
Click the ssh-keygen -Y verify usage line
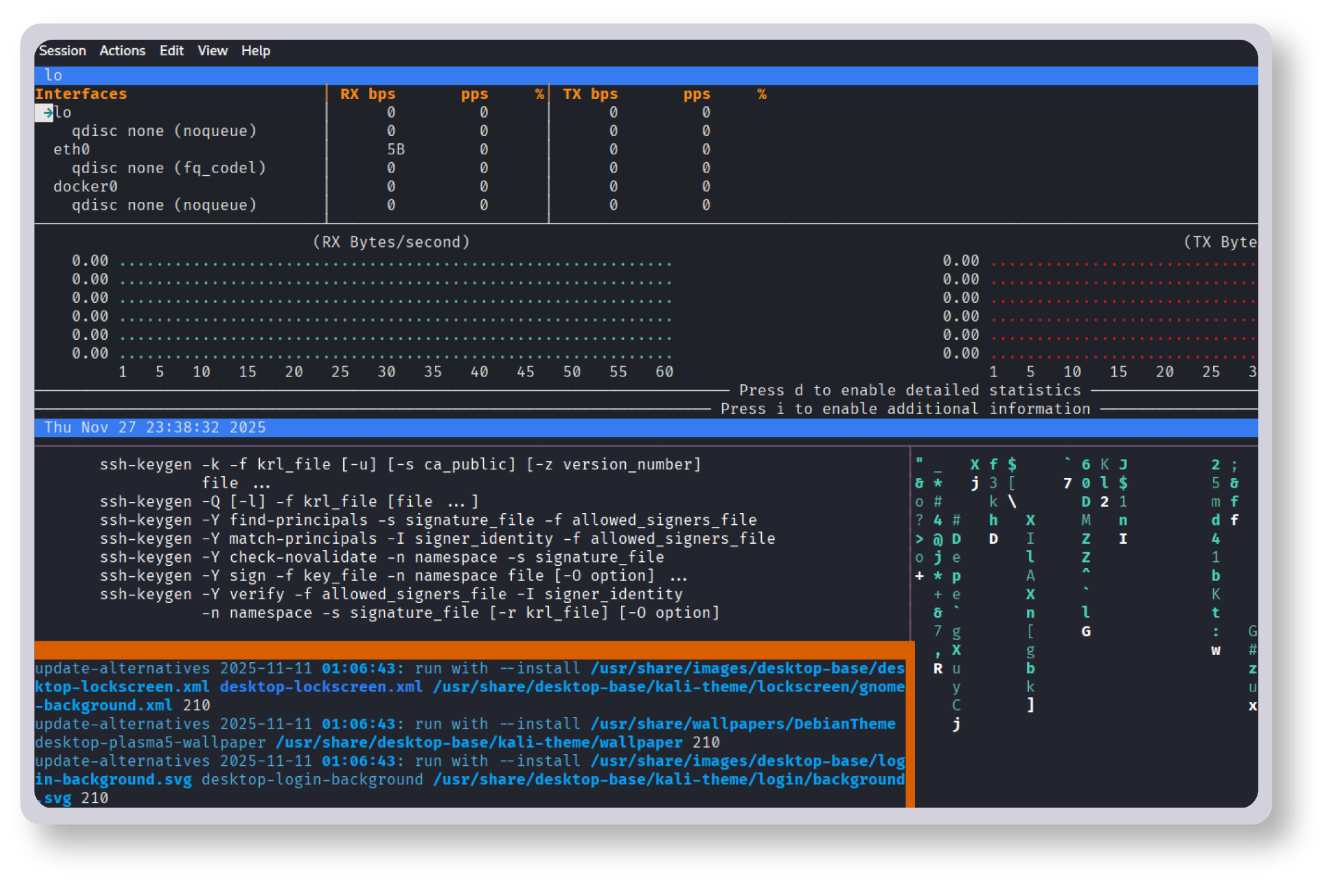coord(391,595)
